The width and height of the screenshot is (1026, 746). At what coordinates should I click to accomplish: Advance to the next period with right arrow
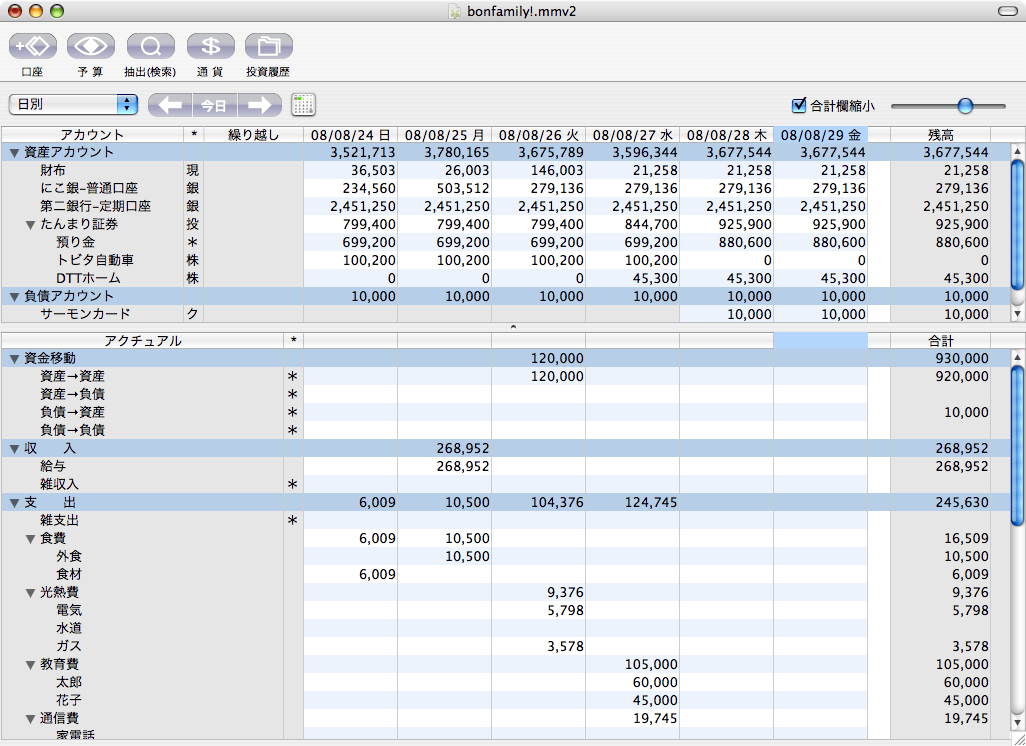[260, 105]
